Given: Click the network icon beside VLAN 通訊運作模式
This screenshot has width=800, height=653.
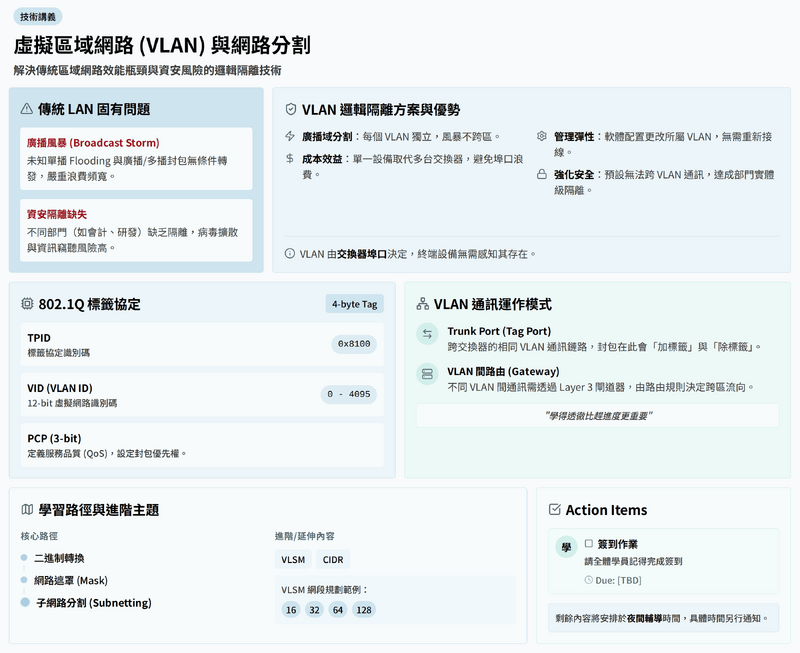Looking at the screenshot, I should click(x=422, y=304).
